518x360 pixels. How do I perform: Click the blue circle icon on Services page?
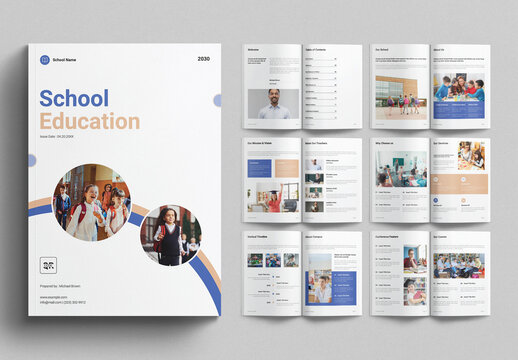point(436,200)
